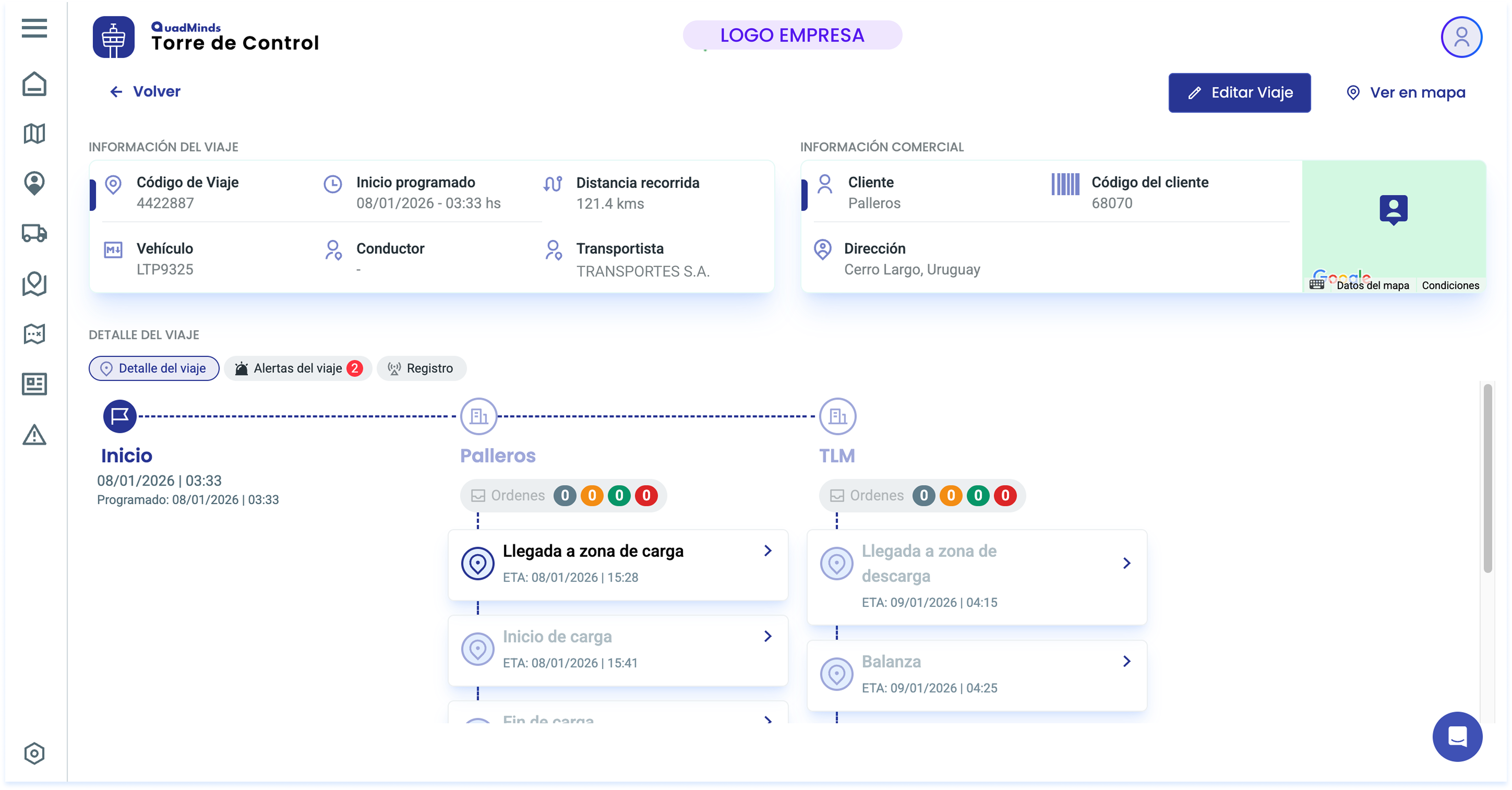Expand the Inicio de carga step chevron
1512x790 pixels.
tap(768, 636)
